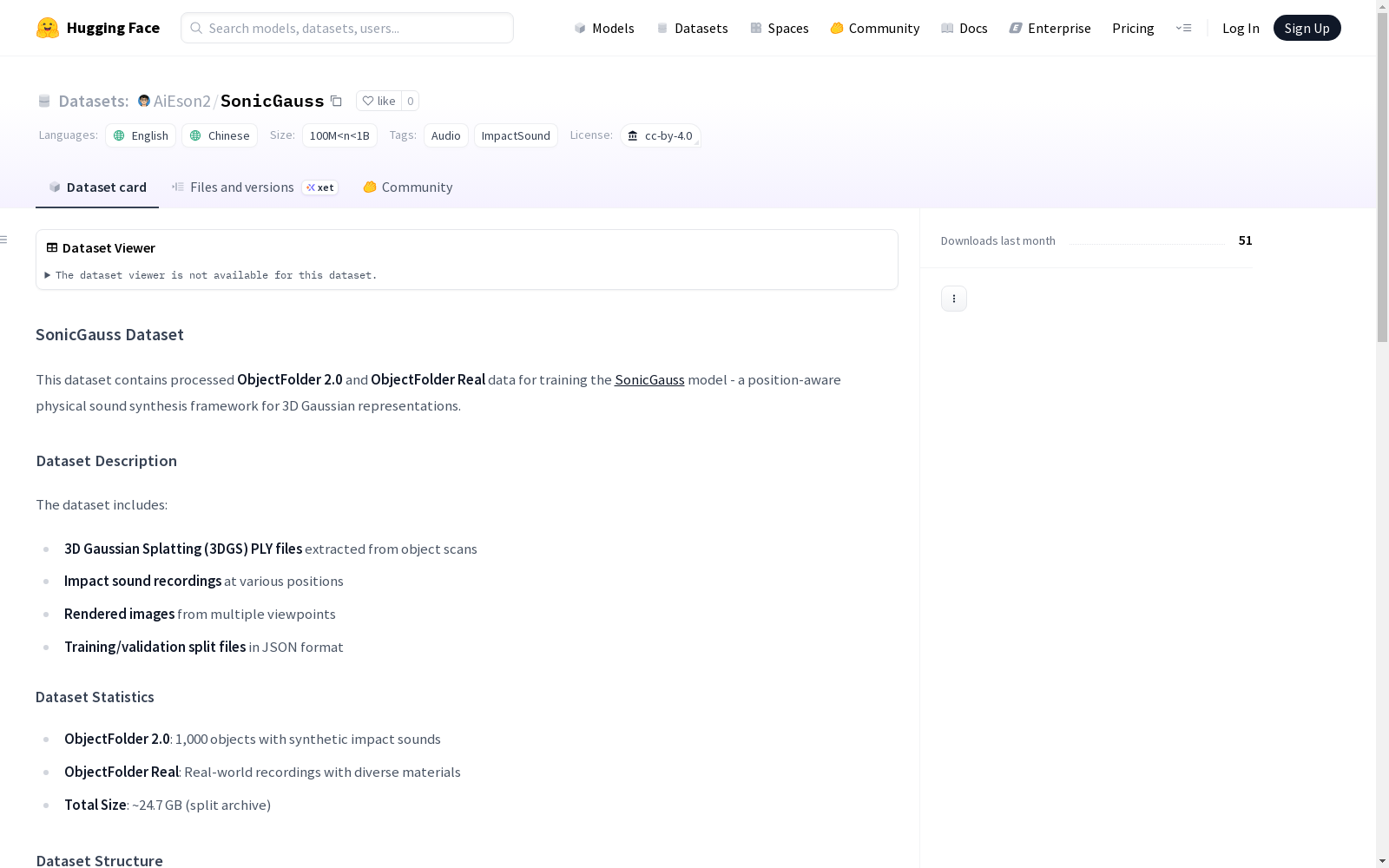Click the Dataset Viewer heading
This screenshot has height=868, width=1389.
pos(109,248)
